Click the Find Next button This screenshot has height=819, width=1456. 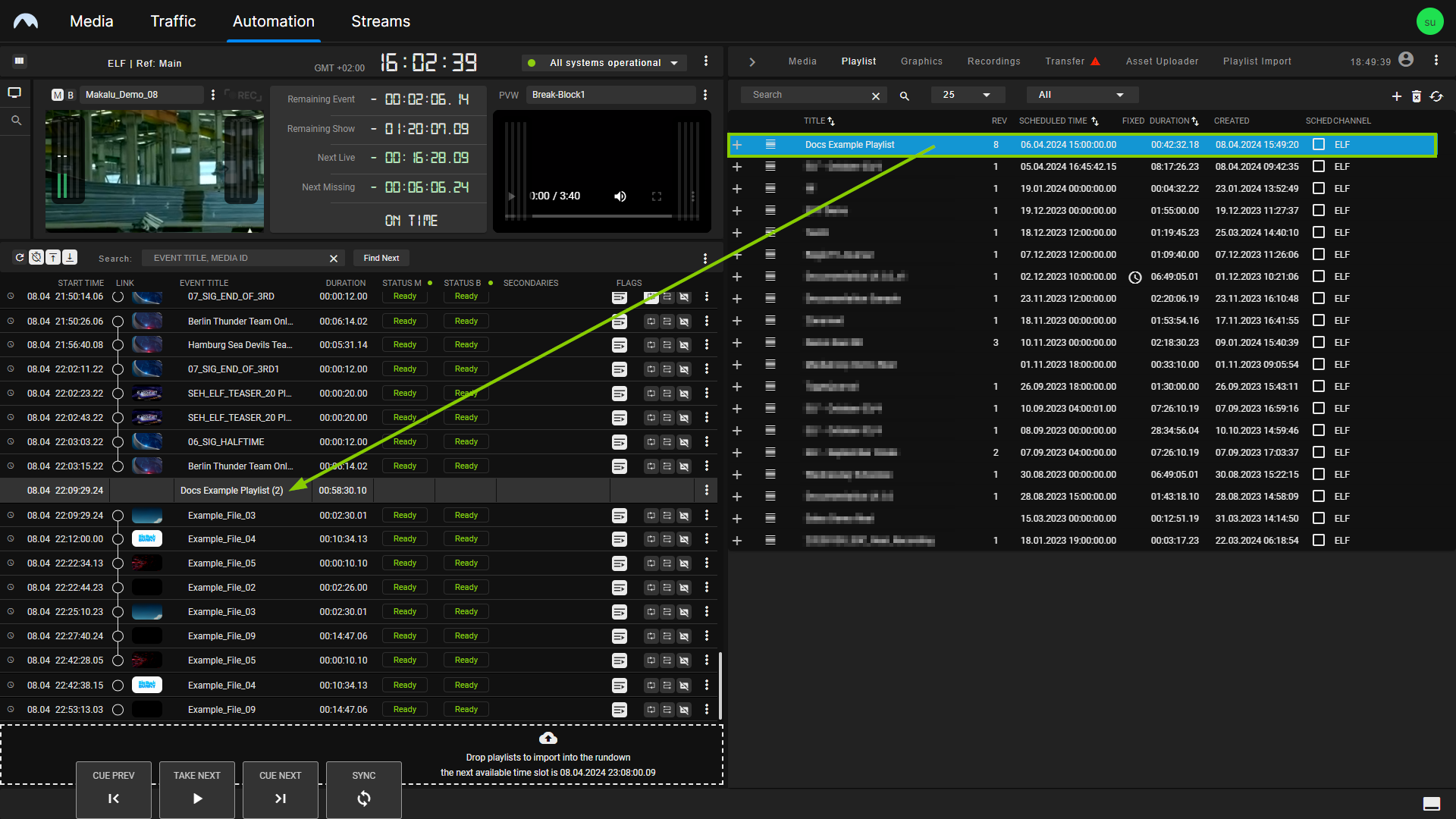(x=381, y=258)
